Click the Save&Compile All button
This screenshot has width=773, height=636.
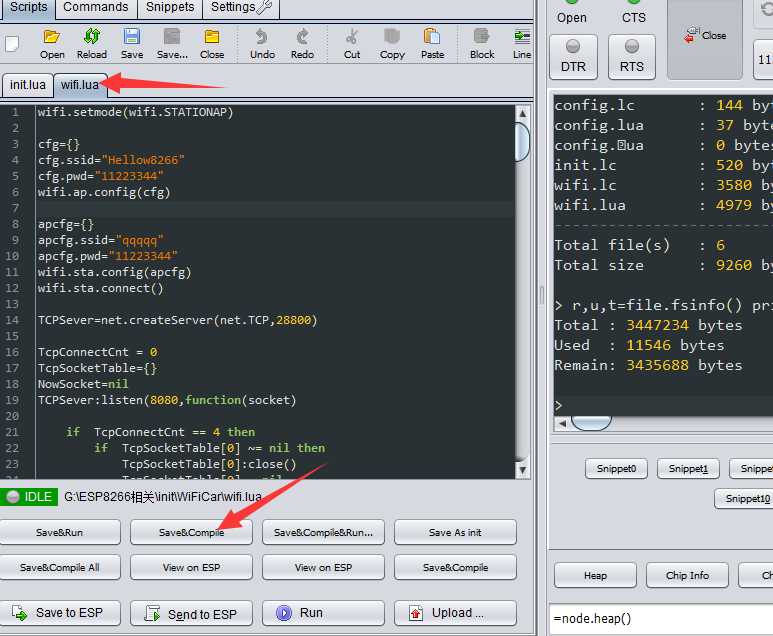[60, 567]
